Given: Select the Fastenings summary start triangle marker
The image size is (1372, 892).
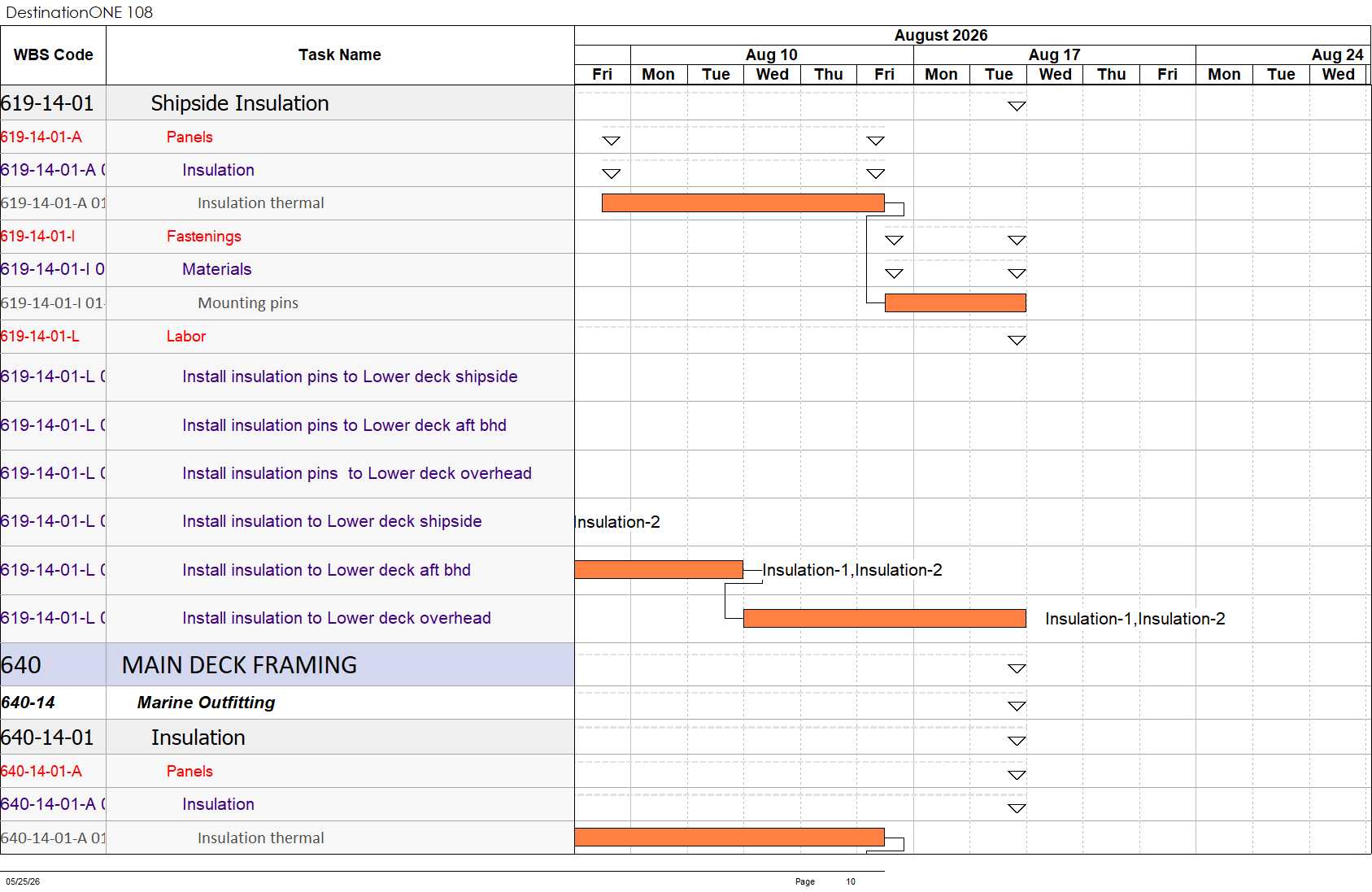Looking at the screenshot, I should 895,241.
